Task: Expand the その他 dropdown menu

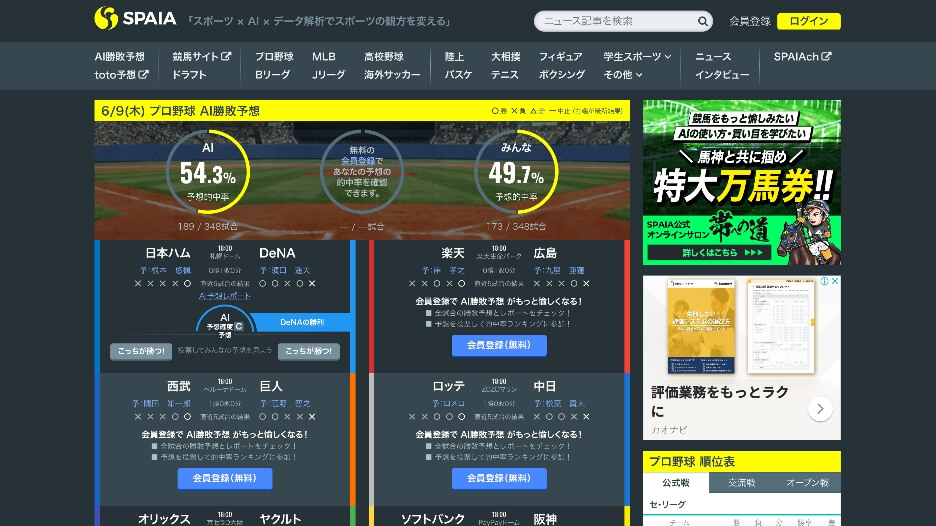Action: (x=623, y=75)
